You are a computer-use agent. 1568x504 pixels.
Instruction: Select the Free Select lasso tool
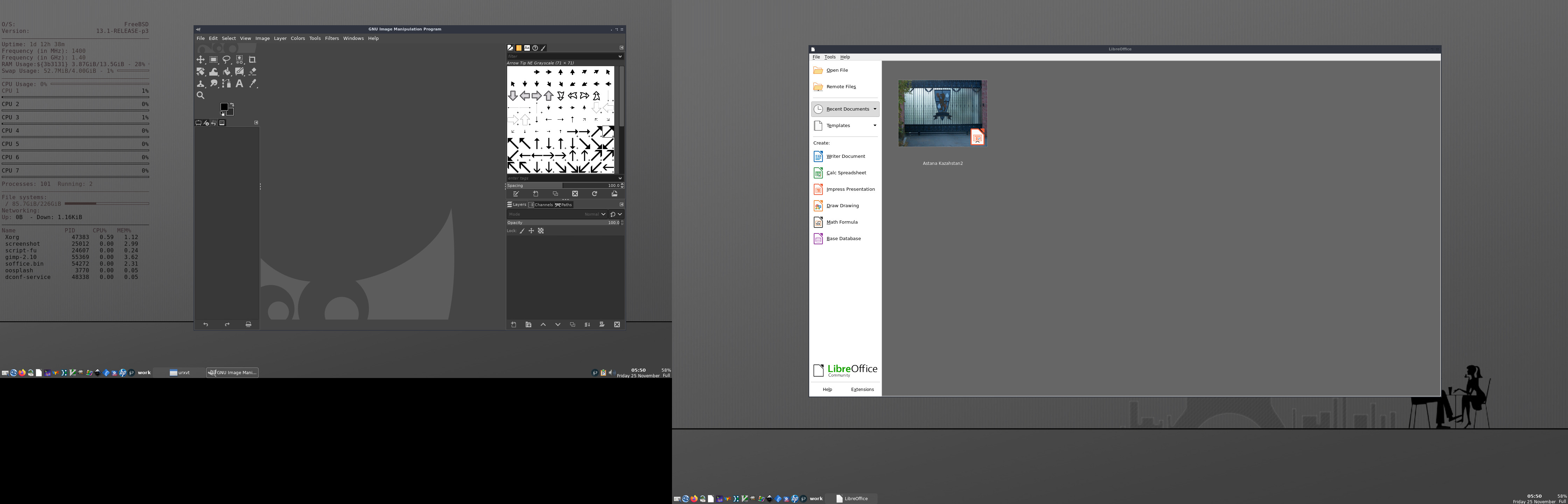click(x=226, y=59)
